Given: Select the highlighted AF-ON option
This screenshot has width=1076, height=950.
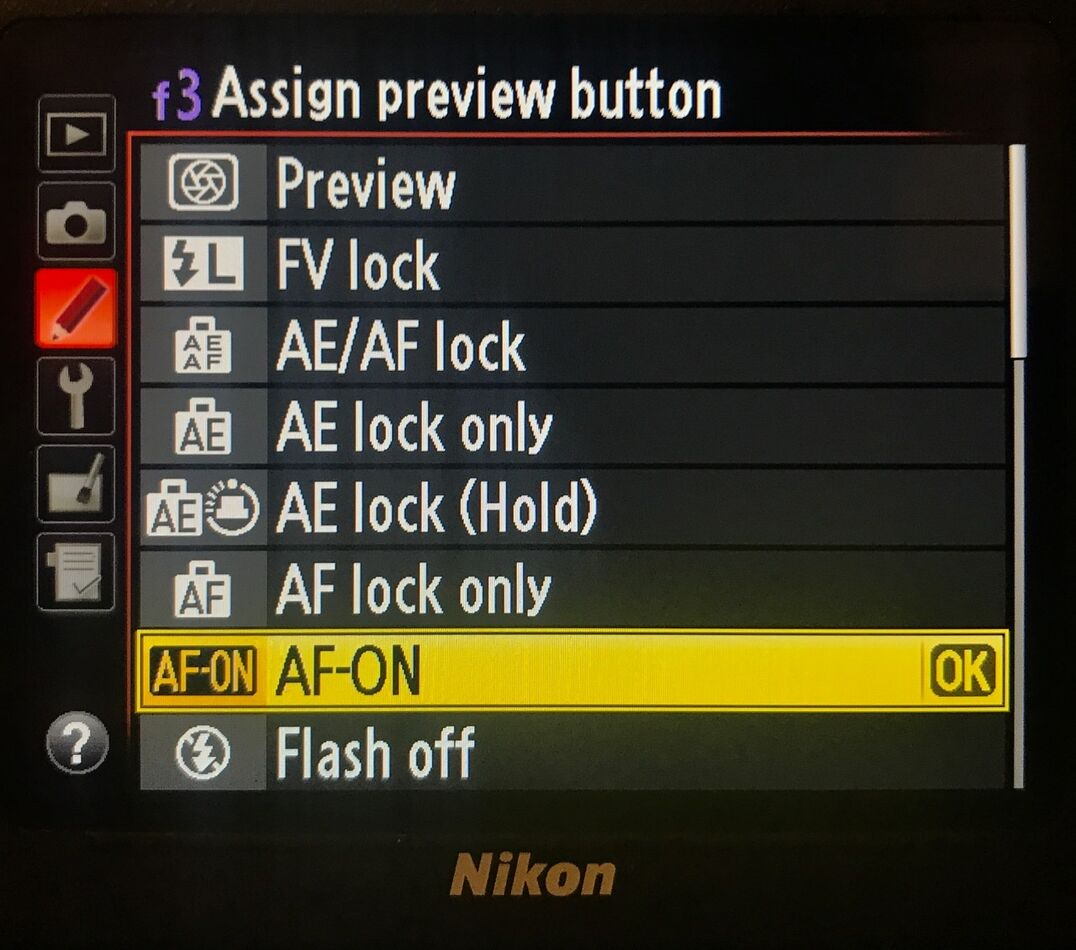Looking at the screenshot, I should pos(572,671).
